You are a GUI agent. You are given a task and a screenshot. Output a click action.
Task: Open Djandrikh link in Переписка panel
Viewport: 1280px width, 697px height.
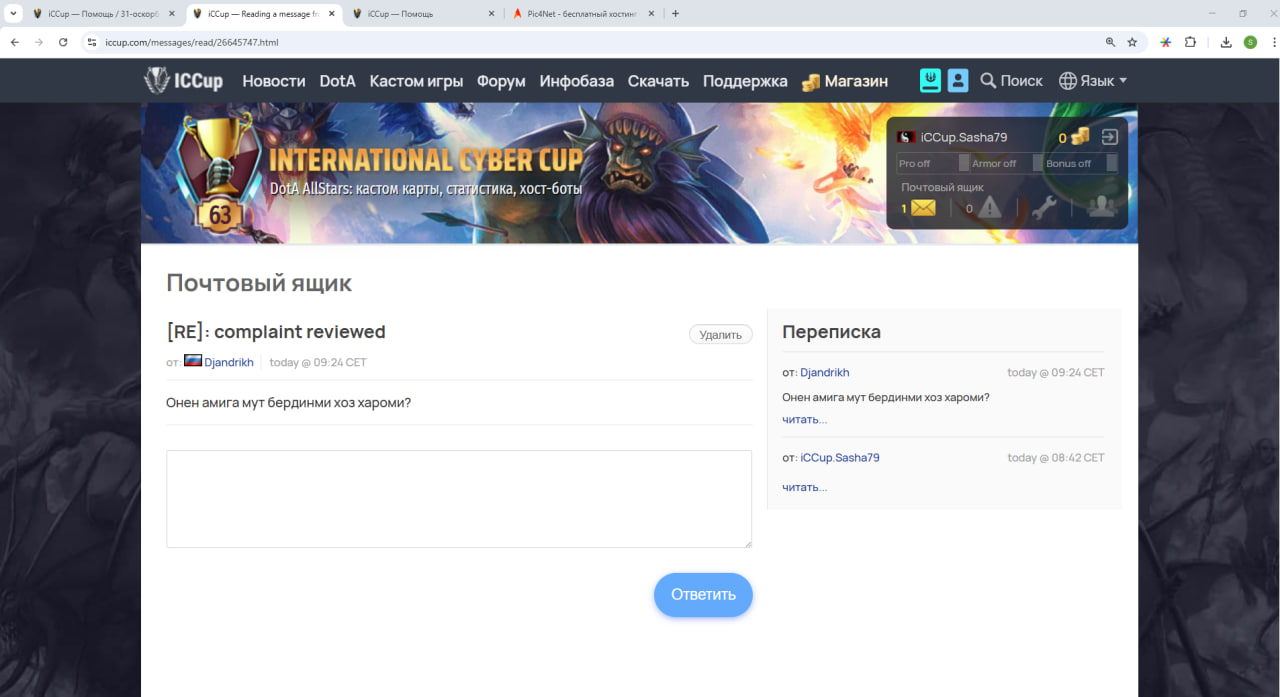[825, 372]
